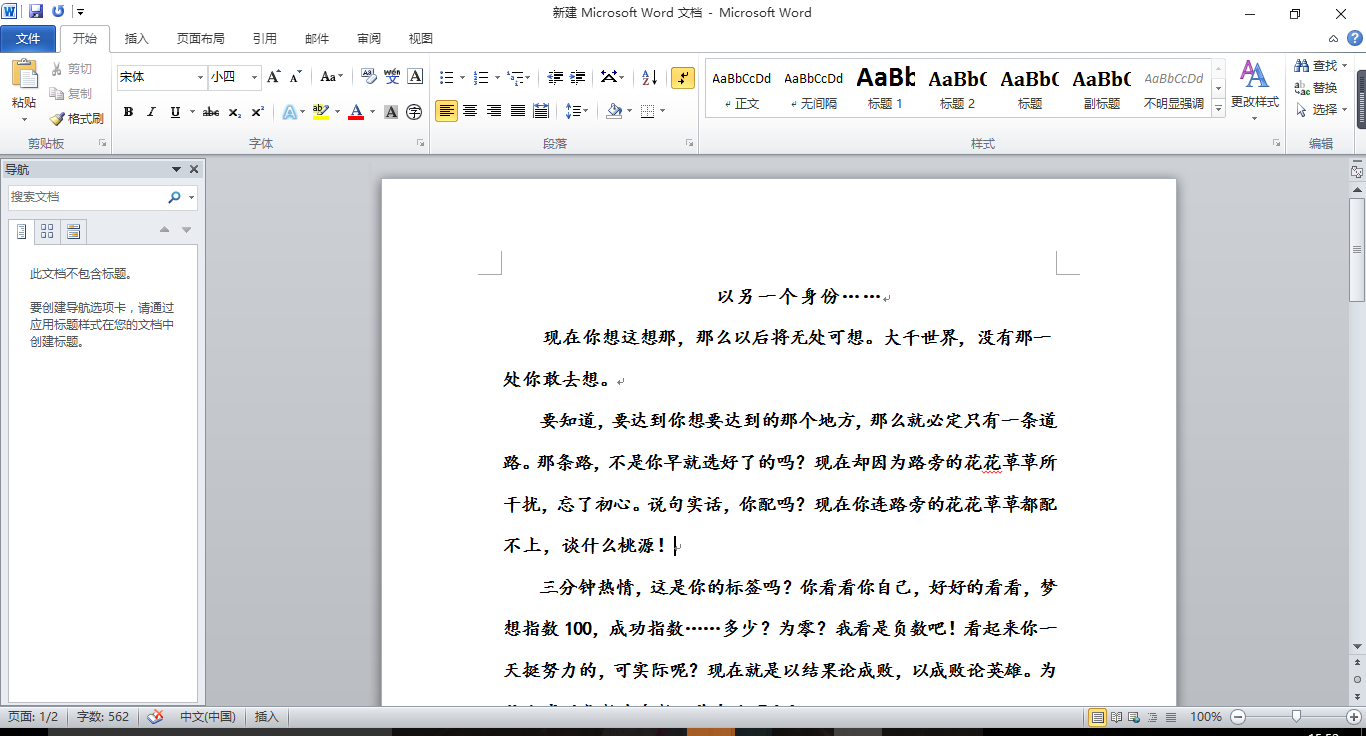
Task: Open Word Help question mark icon
Action: point(1355,38)
